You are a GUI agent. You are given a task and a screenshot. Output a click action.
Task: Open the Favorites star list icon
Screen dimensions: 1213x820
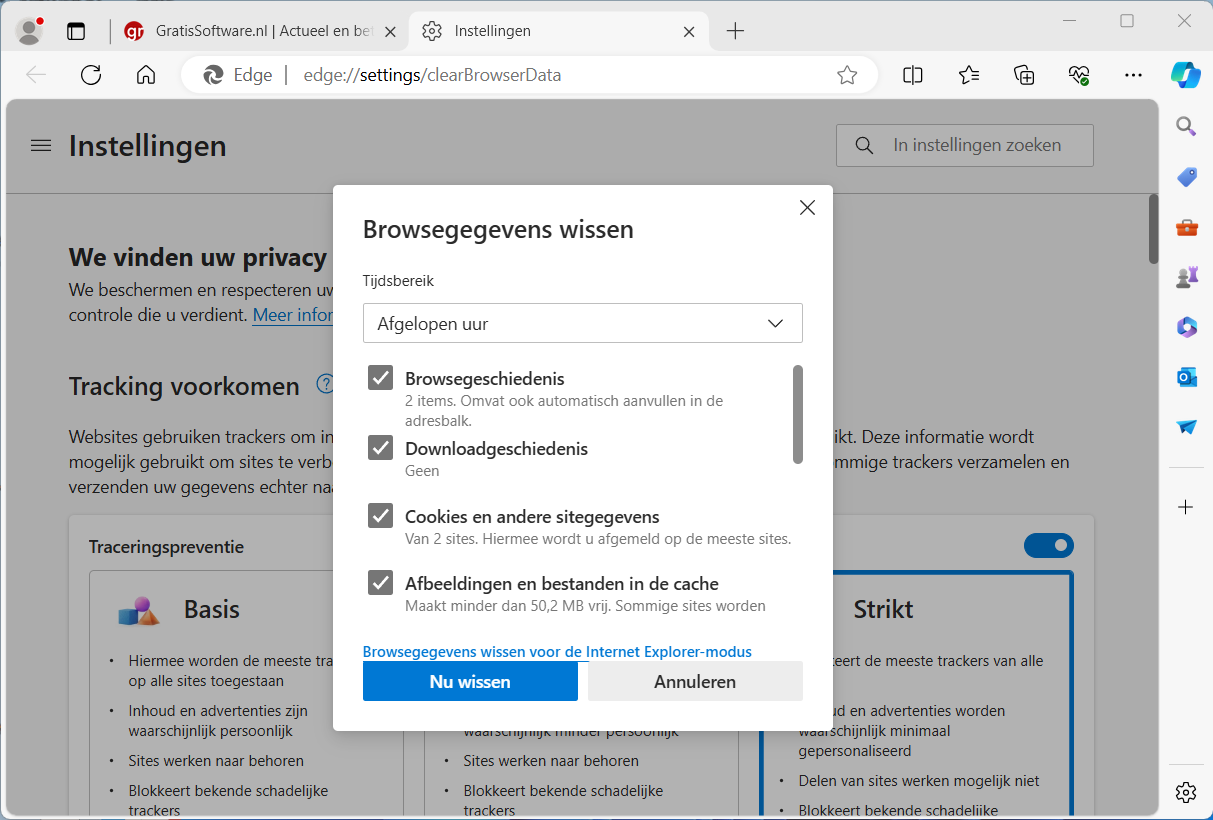point(968,75)
